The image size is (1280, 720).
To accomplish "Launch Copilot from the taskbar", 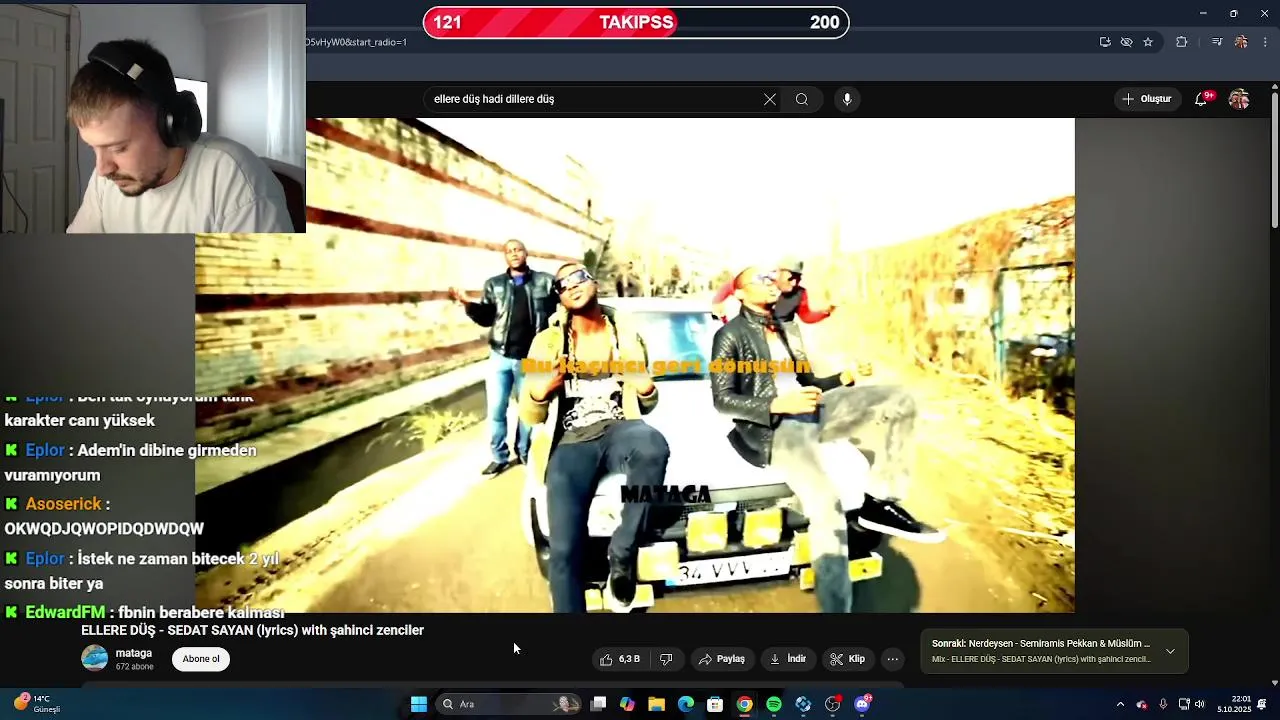I will point(627,704).
